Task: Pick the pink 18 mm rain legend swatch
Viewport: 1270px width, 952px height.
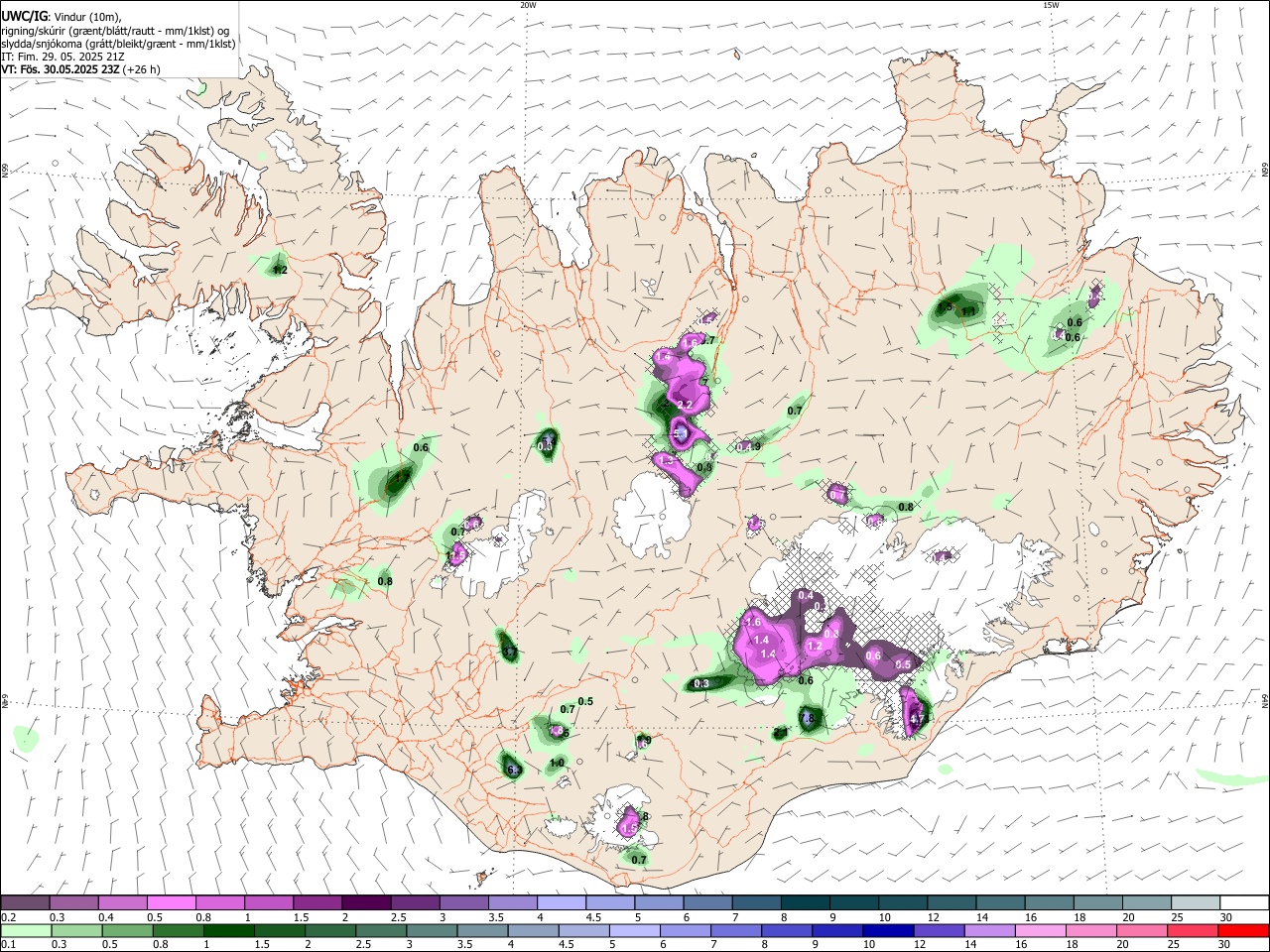Action: [1091, 930]
